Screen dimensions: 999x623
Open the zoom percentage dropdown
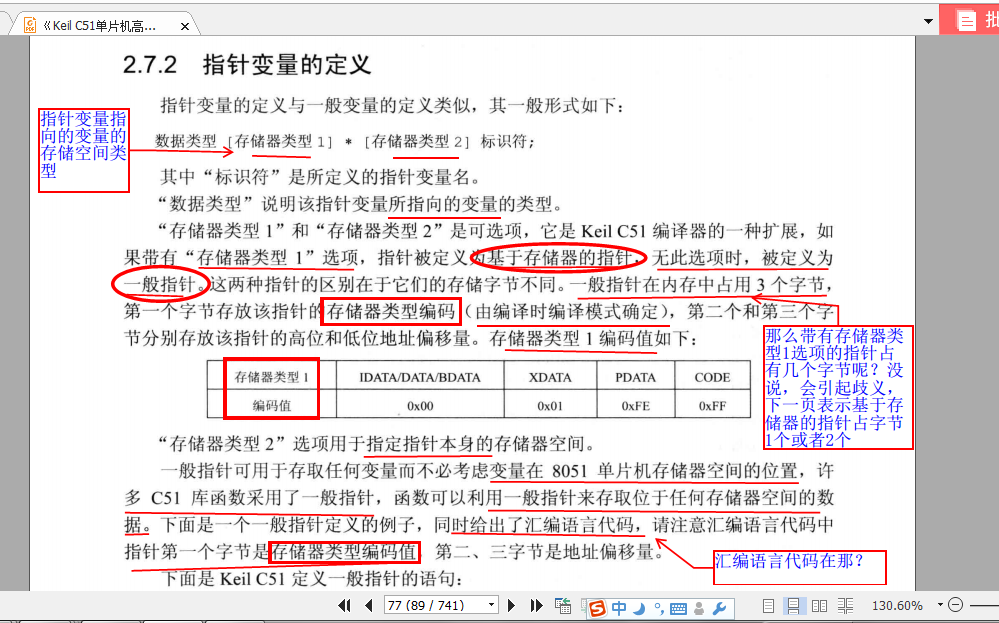coord(939,604)
